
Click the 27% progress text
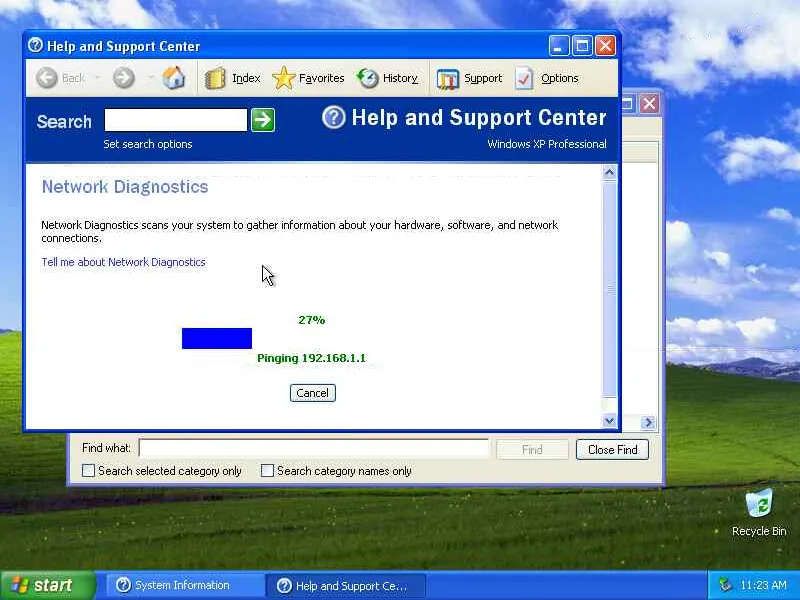(312, 320)
